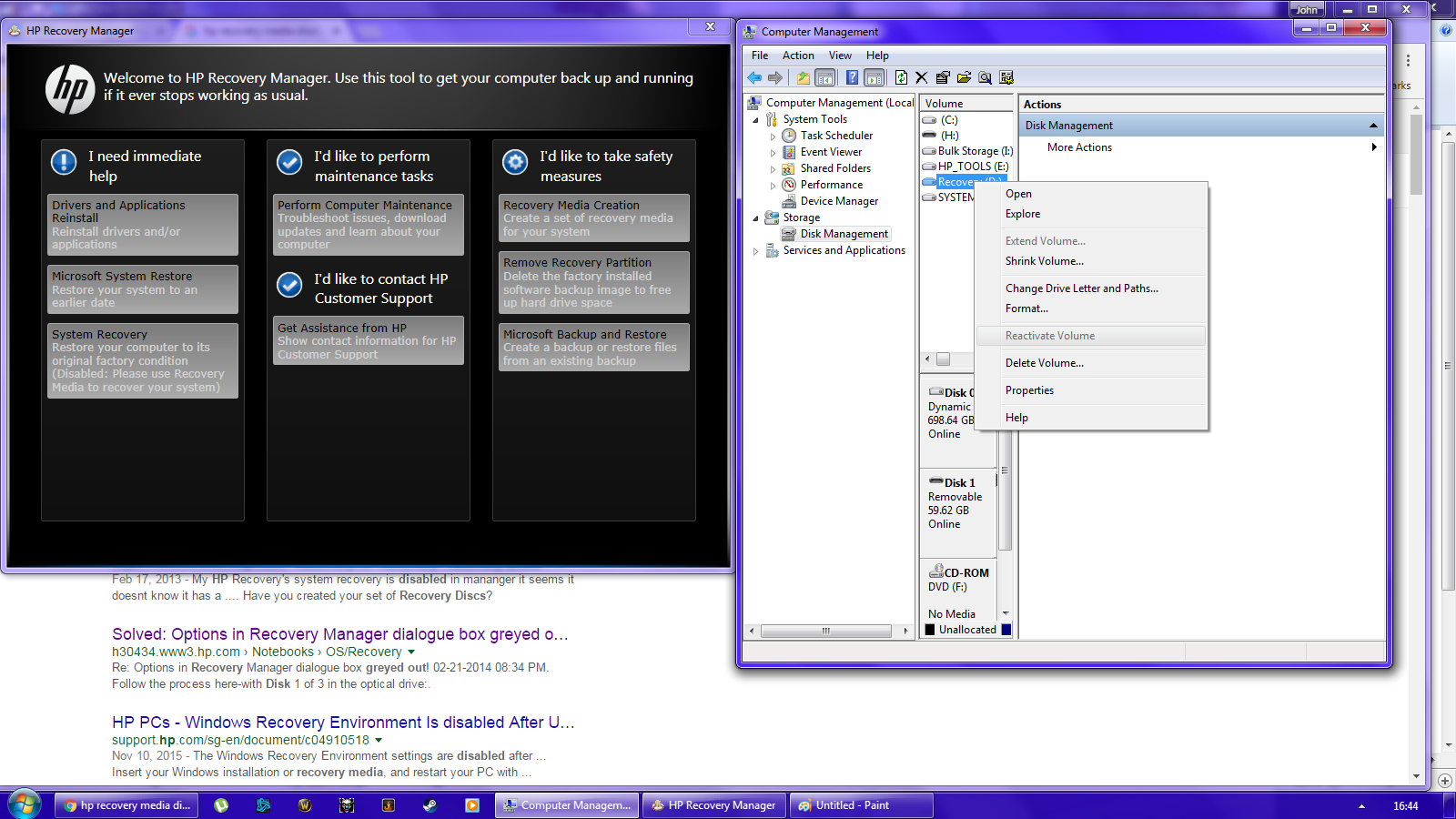
Task: Collapse the System Tools tree node
Action: click(755, 120)
